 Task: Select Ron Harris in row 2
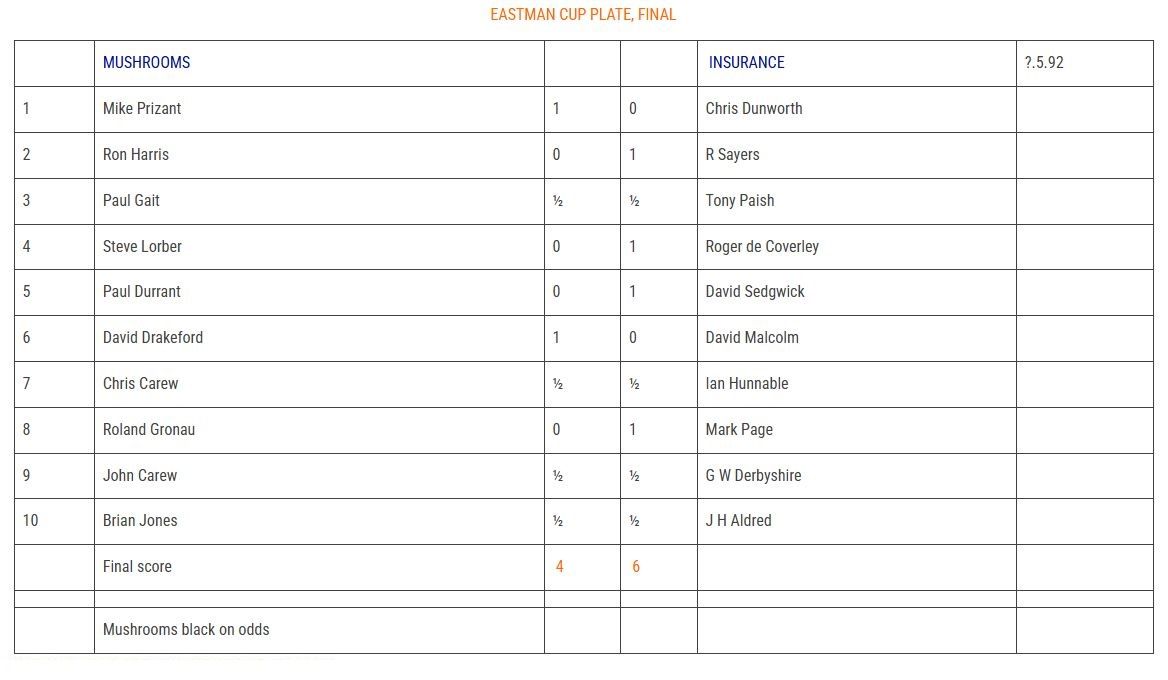coord(136,155)
